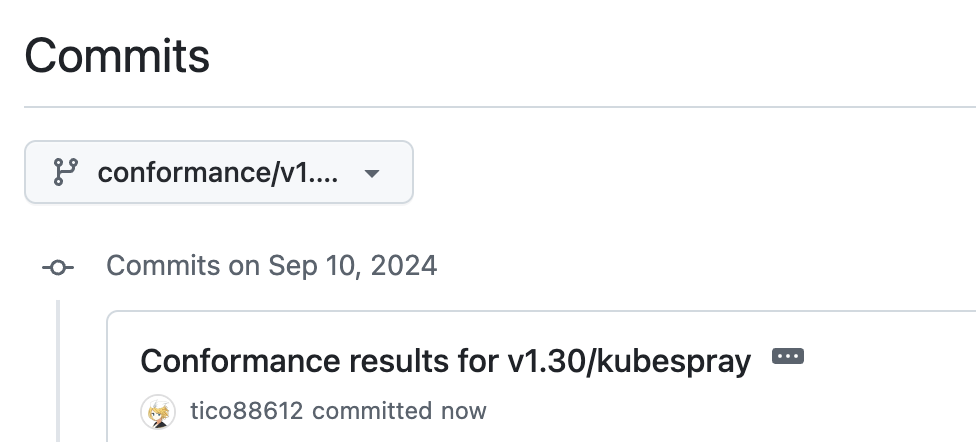
Task: Visit the tico88612 author profile link
Action: click(246, 411)
